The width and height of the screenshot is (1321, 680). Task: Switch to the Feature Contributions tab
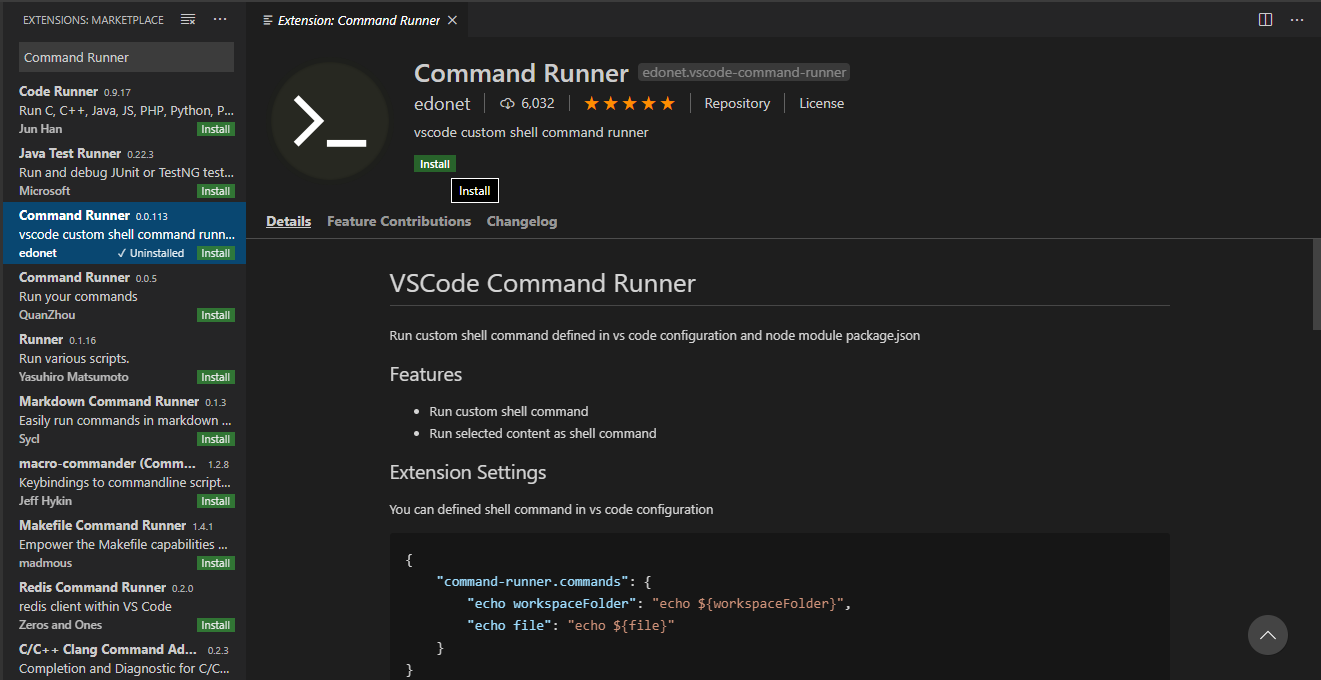point(398,221)
